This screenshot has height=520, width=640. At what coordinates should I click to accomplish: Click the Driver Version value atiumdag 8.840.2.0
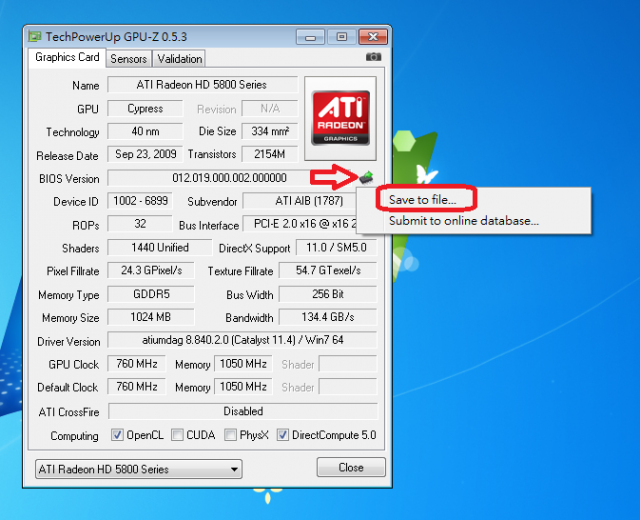pos(242,340)
